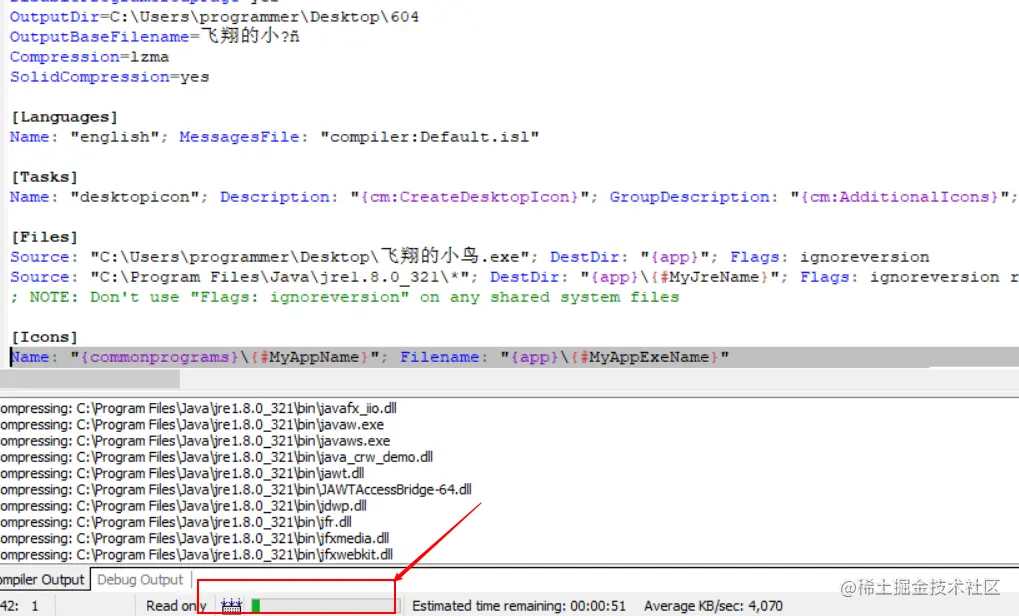The width and height of the screenshot is (1019, 616).
Task: Open the Debug Output tab
Action: (140, 580)
